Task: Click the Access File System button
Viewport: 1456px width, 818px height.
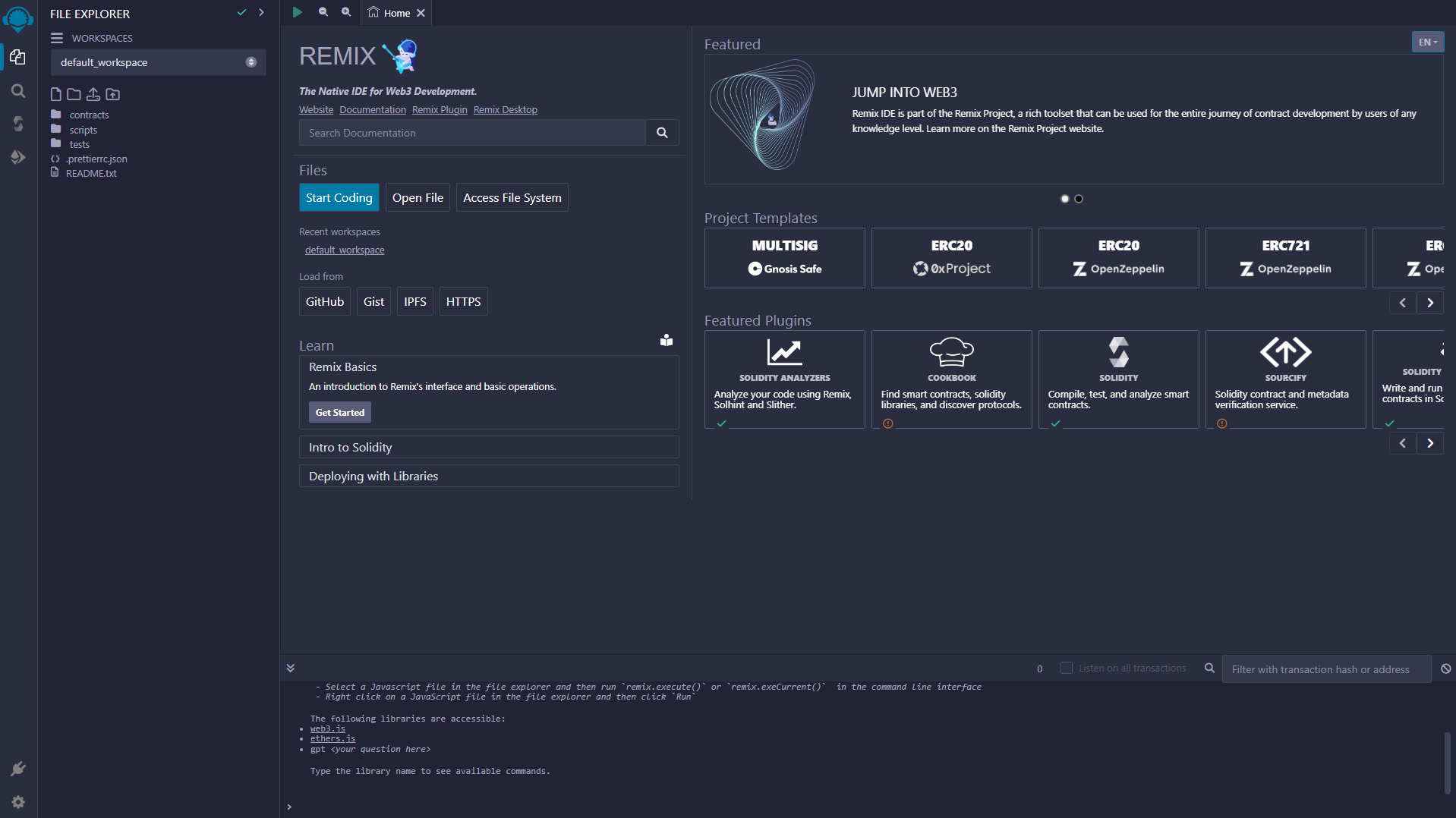Action: tap(512, 197)
